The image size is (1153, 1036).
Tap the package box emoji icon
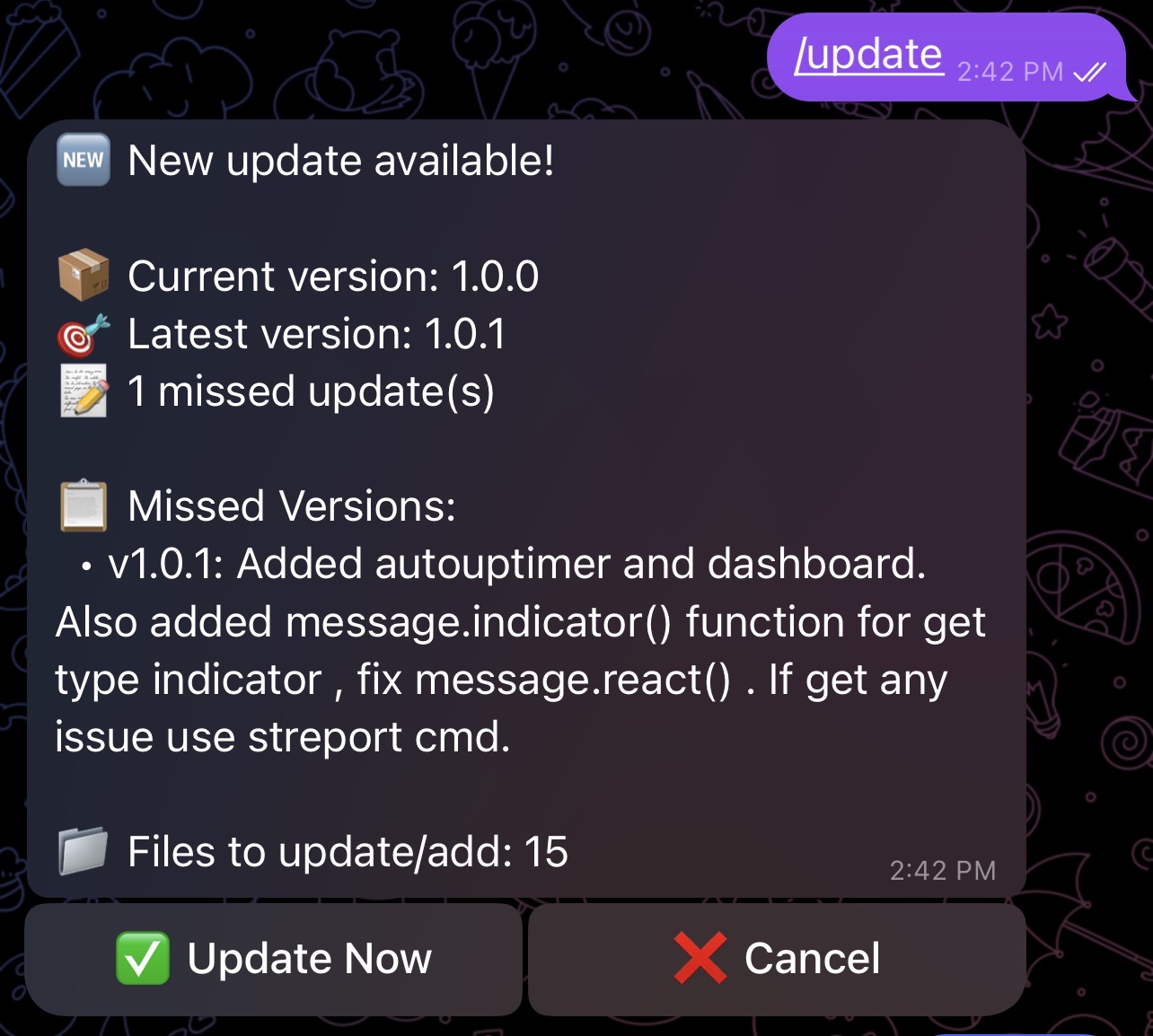(84, 276)
